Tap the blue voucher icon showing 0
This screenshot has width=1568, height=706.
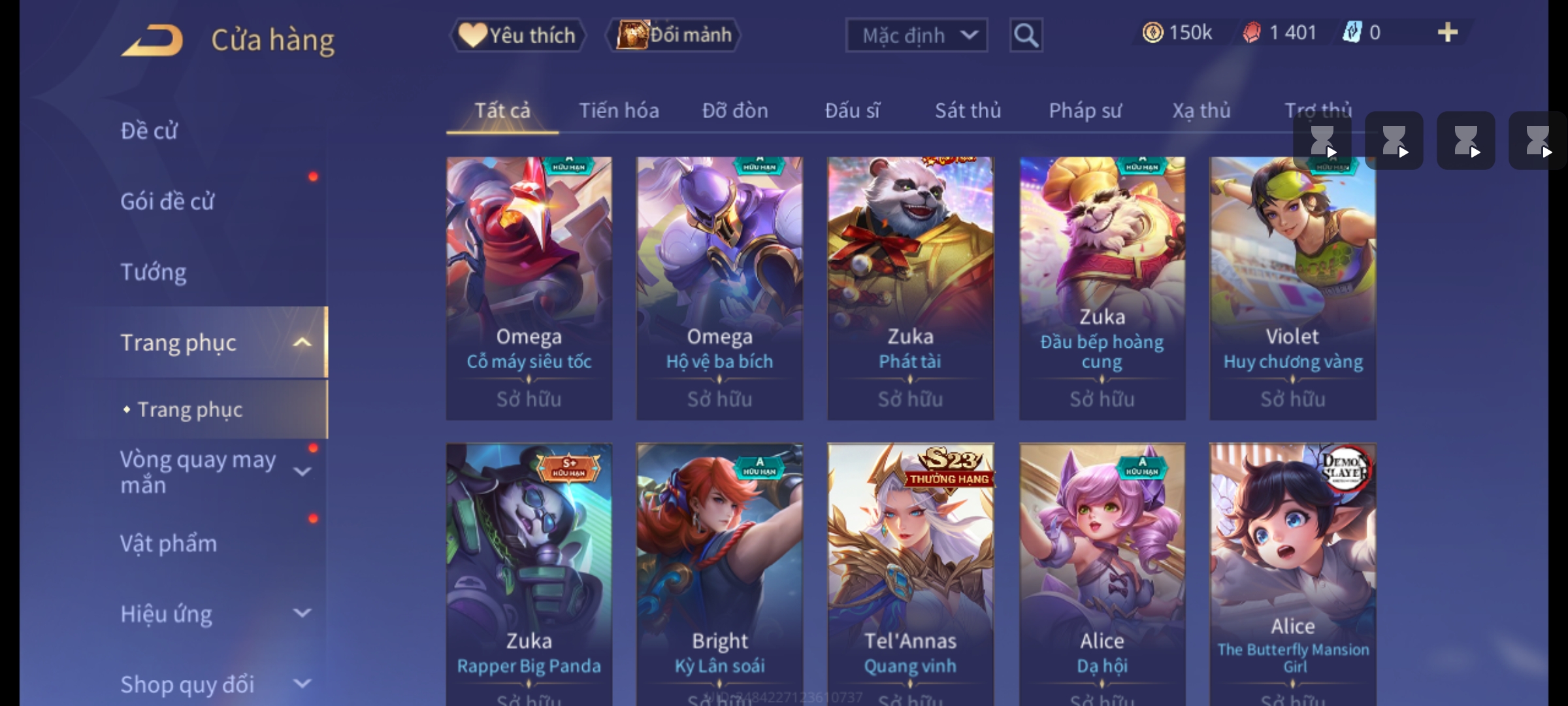pyautogui.click(x=1351, y=33)
